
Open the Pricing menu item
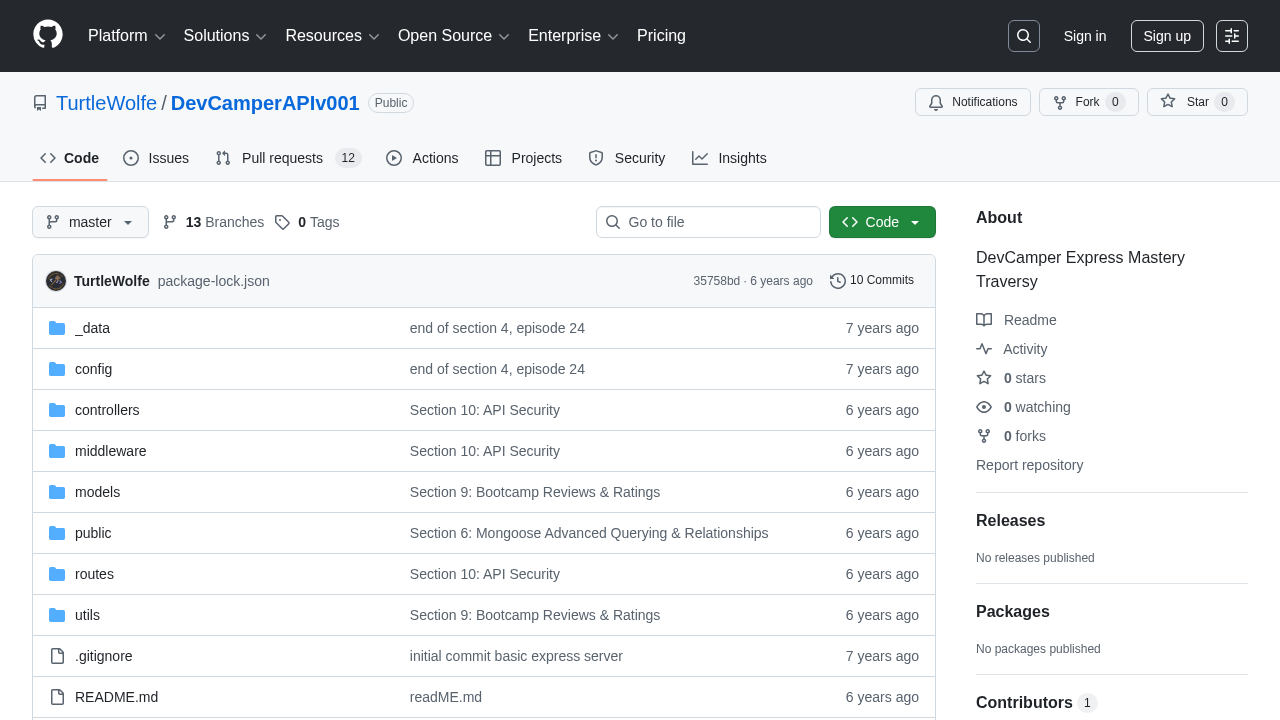(661, 36)
